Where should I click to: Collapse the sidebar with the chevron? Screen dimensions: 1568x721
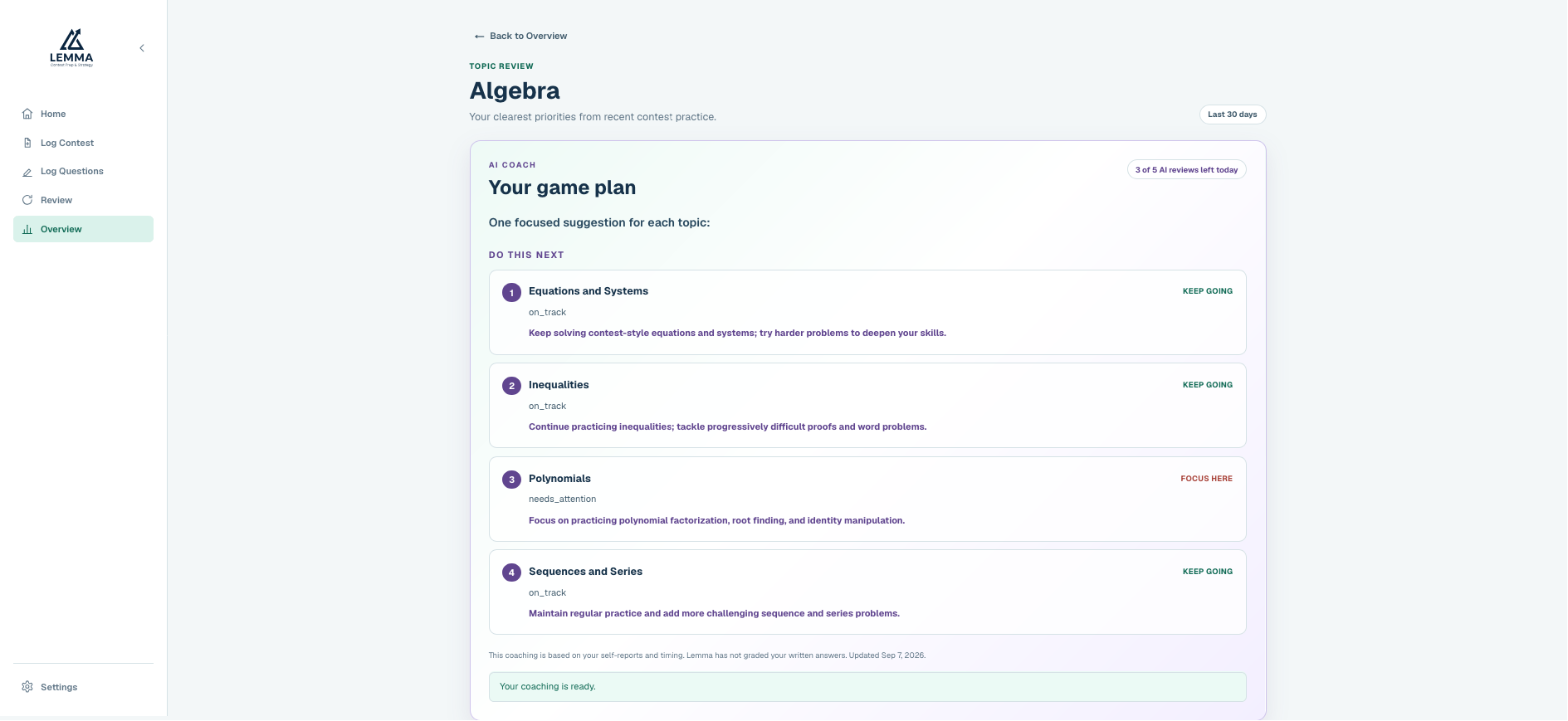142,48
